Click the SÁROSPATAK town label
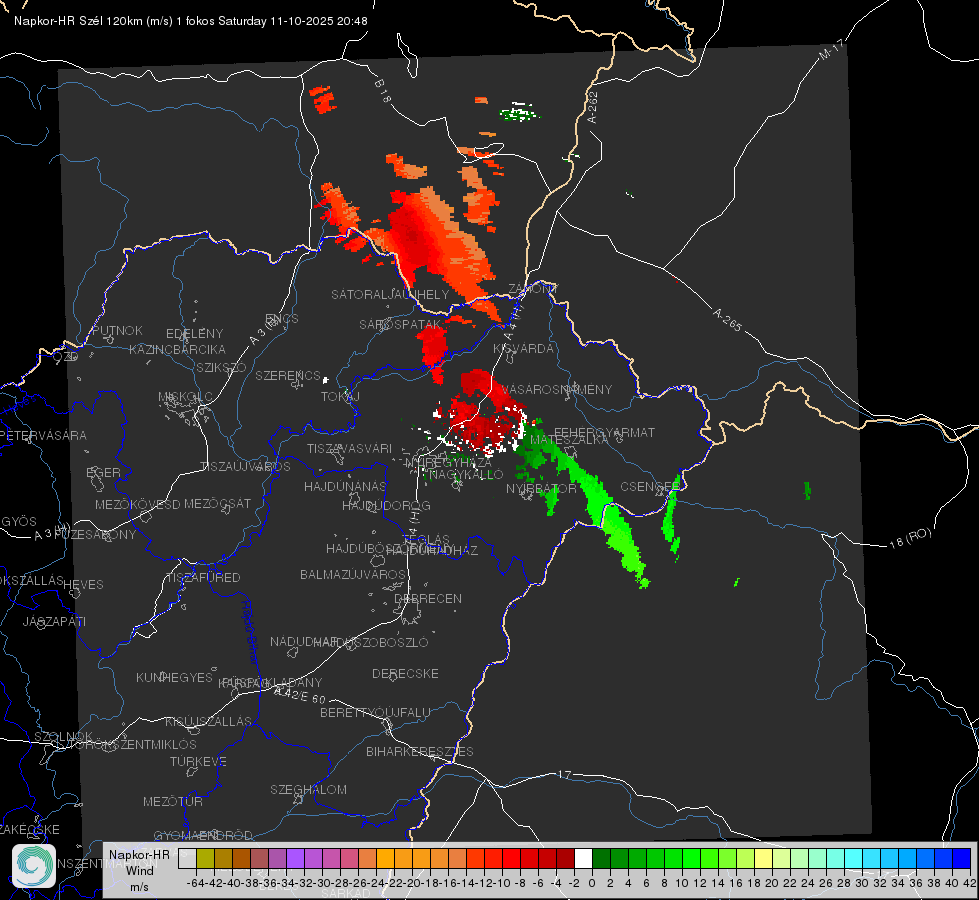This screenshot has width=979, height=900. pos(400,324)
